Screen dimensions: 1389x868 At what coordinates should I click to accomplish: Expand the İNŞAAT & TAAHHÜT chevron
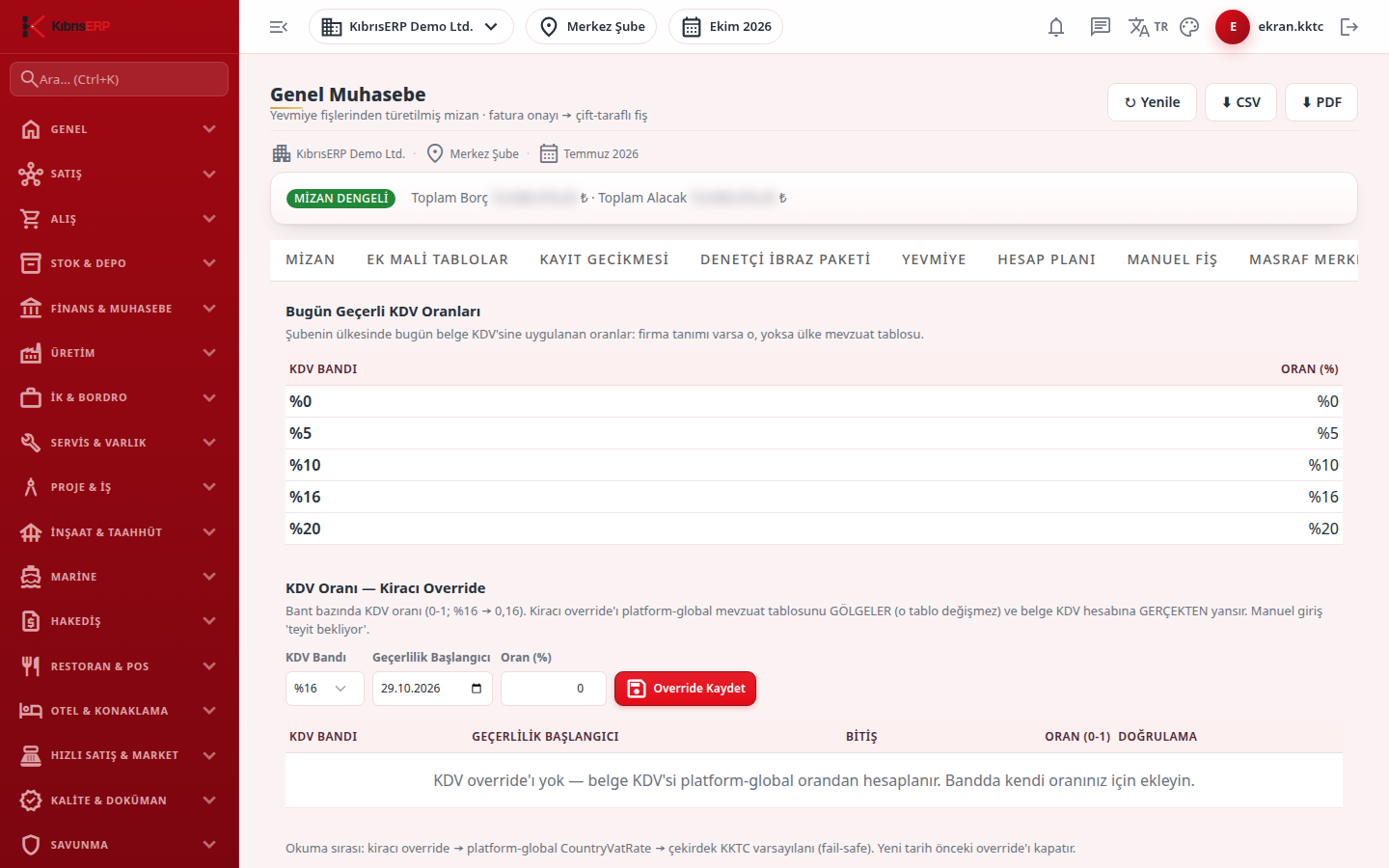coord(209,532)
